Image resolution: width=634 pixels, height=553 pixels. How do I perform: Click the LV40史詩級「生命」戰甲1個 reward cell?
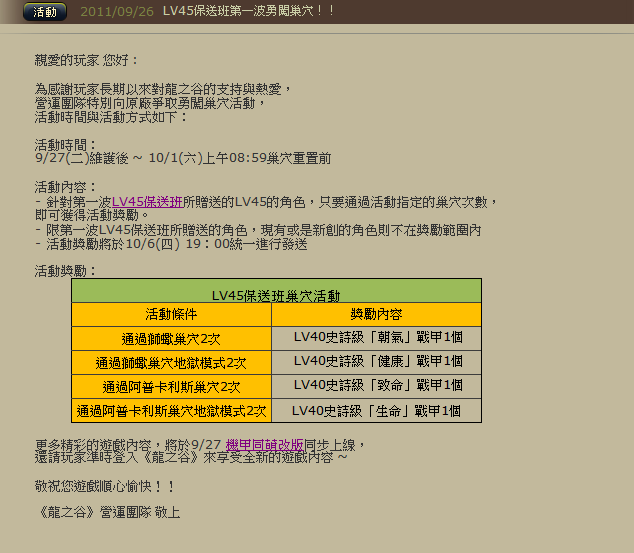pyautogui.click(x=377, y=410)
